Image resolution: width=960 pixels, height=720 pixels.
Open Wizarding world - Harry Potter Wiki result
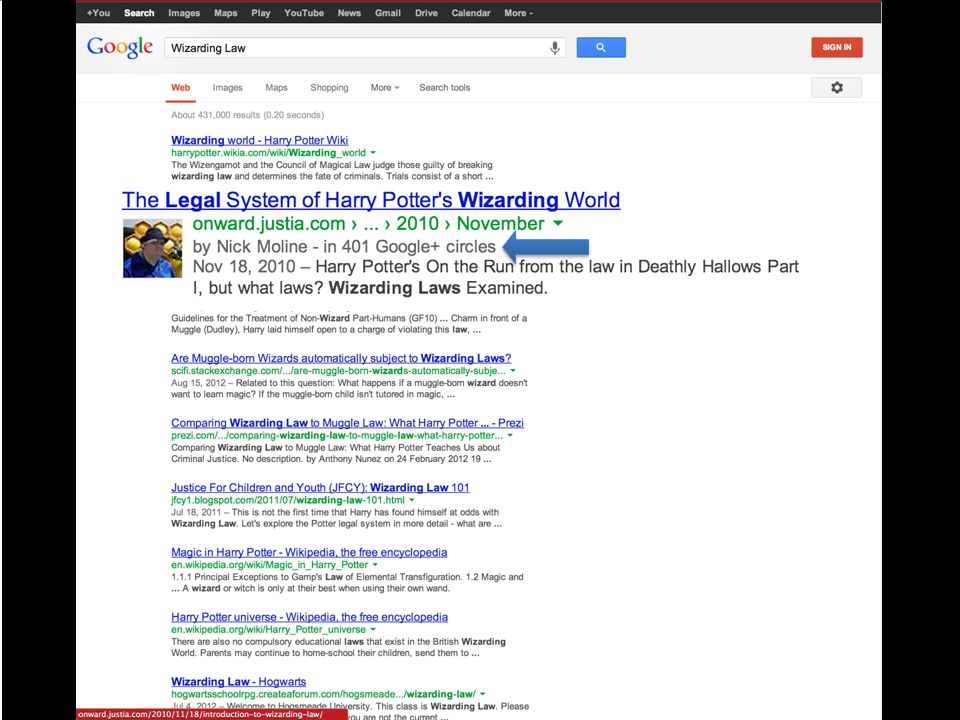[260, 140]
